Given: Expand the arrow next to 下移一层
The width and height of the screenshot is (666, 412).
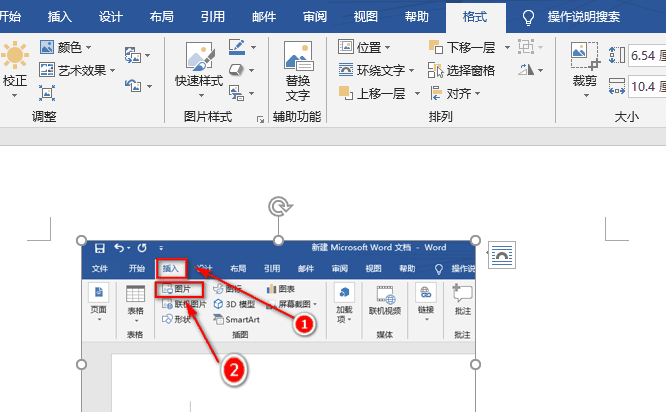Looking at the screenshot, I should tap(507, 47).
